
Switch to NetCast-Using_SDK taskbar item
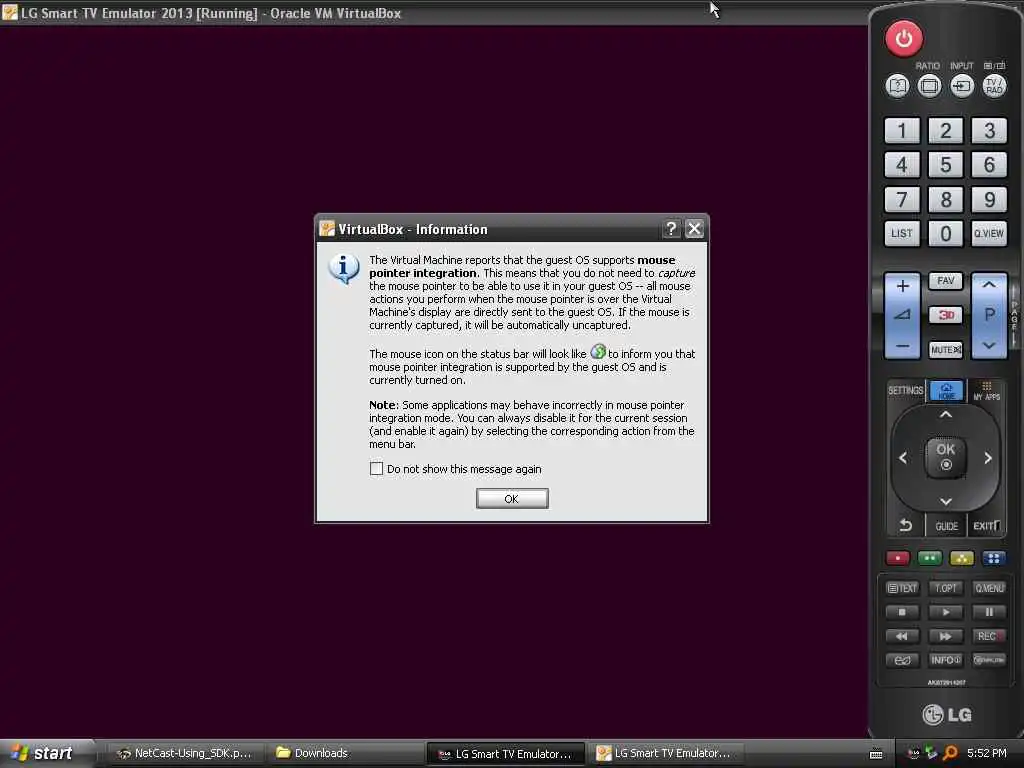click(185, 754)
